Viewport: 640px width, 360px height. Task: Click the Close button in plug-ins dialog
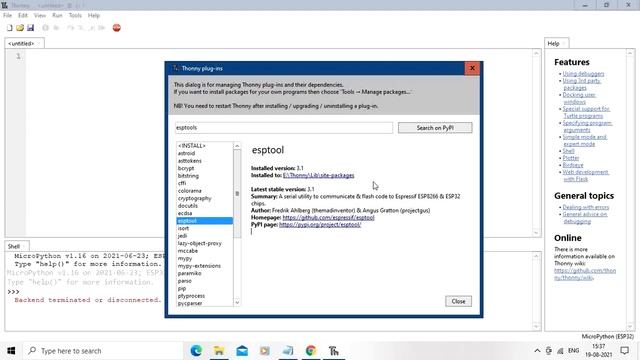[x=458, y=301]
